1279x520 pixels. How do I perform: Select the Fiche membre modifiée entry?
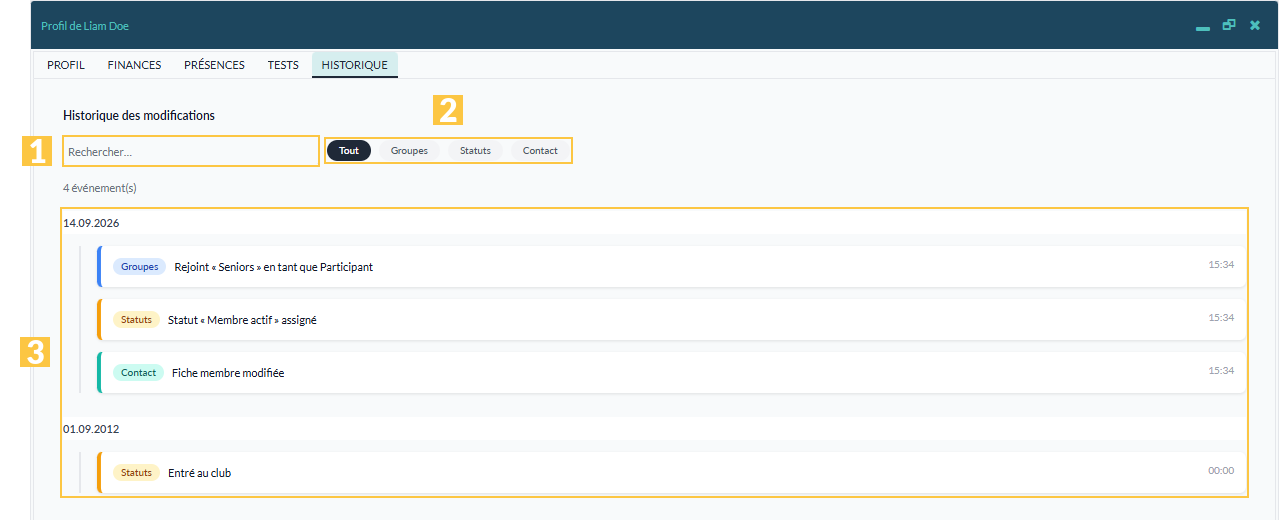(x=672, y=373)
